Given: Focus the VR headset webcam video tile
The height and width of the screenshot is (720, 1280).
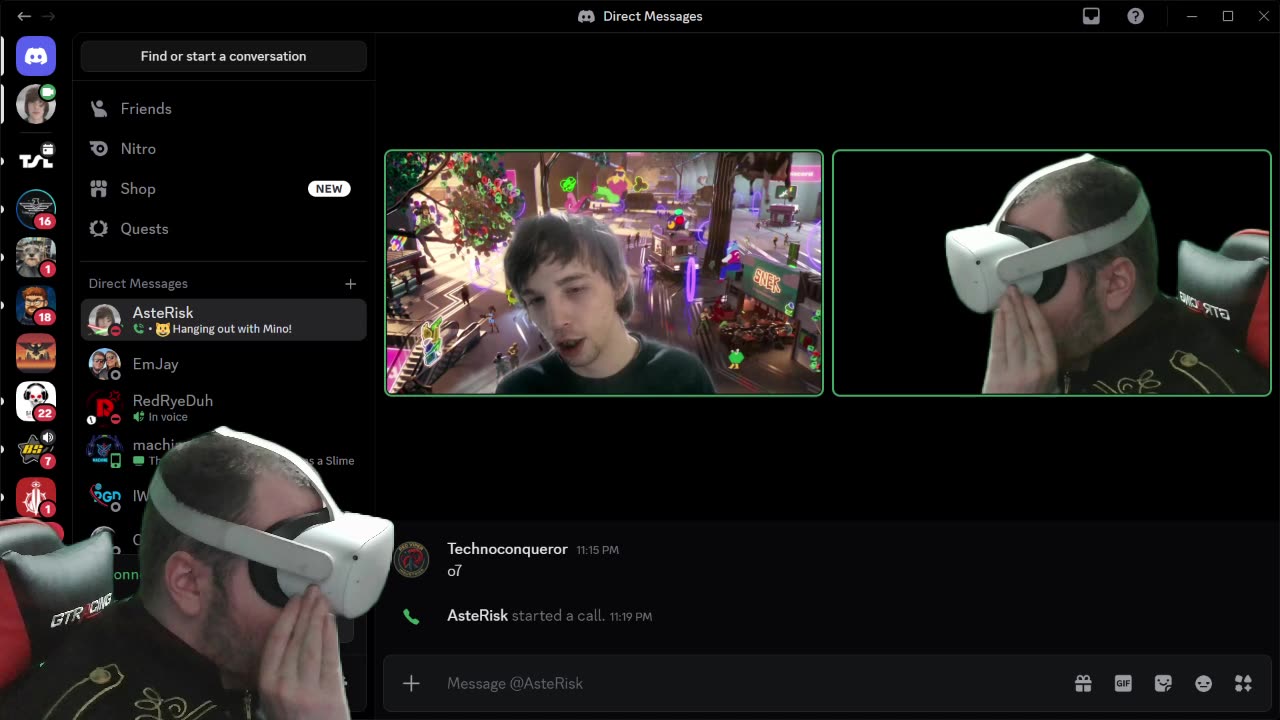Looking at the screenshot, I should coord(1052,273).
